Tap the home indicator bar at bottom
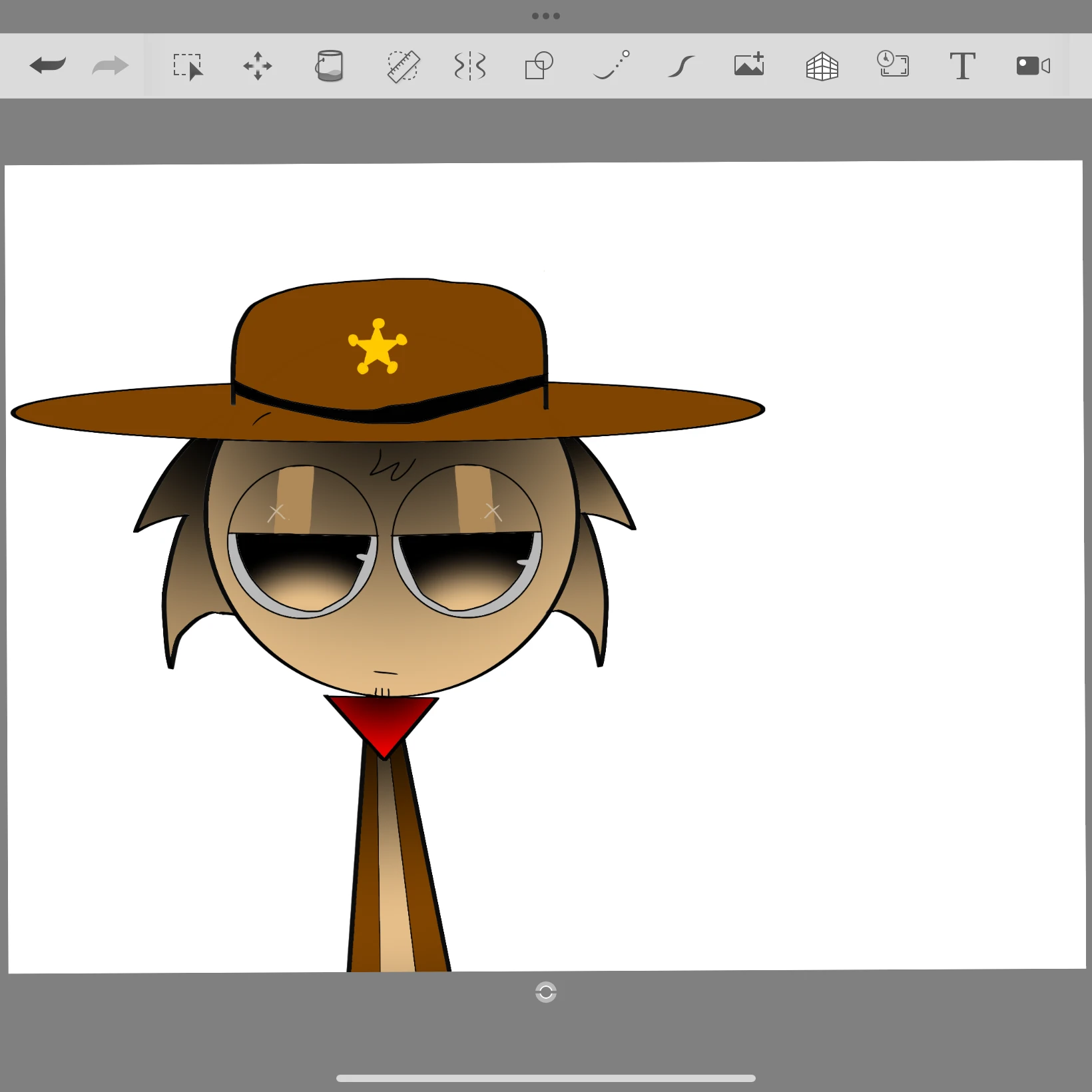Viewport: 1092px width, 1092px height. pyautogui.click(x=546, y=1078)
